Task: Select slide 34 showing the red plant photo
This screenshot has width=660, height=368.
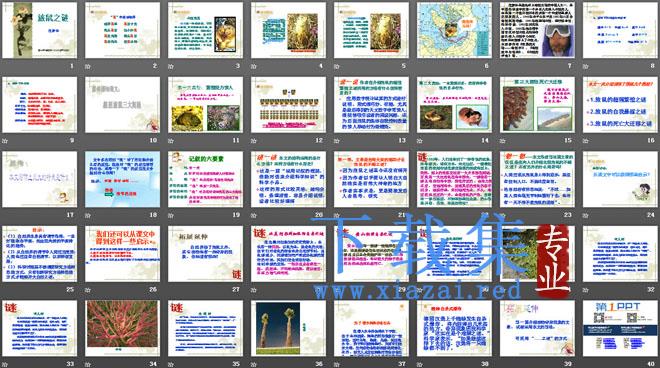Action: [122, 328]
